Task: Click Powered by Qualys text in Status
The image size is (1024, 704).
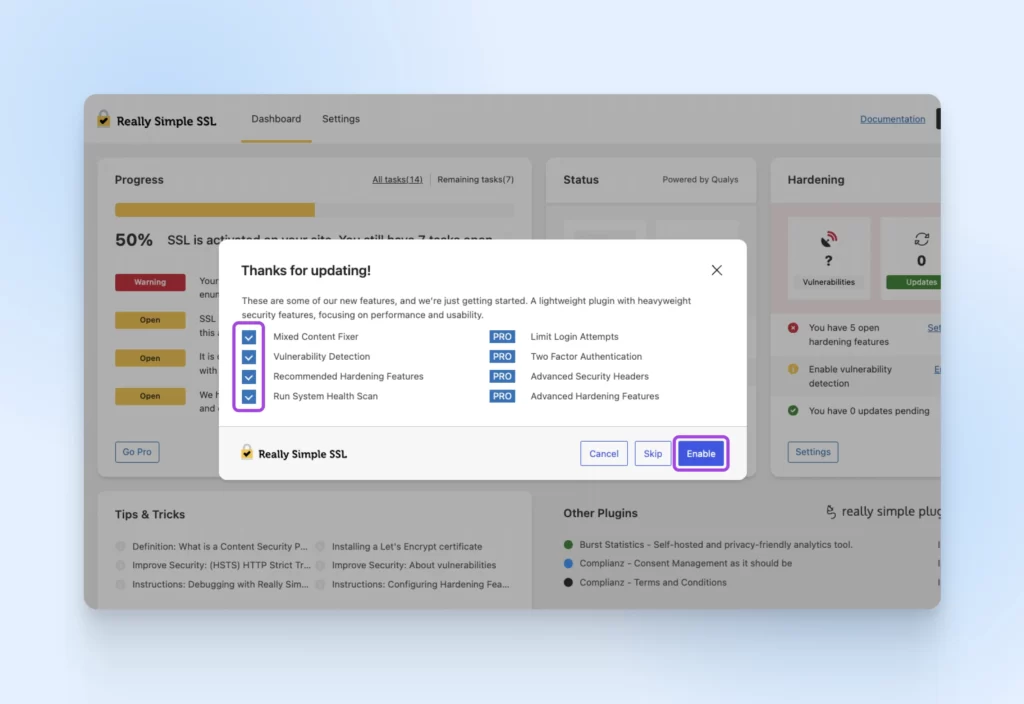Action: pos(700,180)
